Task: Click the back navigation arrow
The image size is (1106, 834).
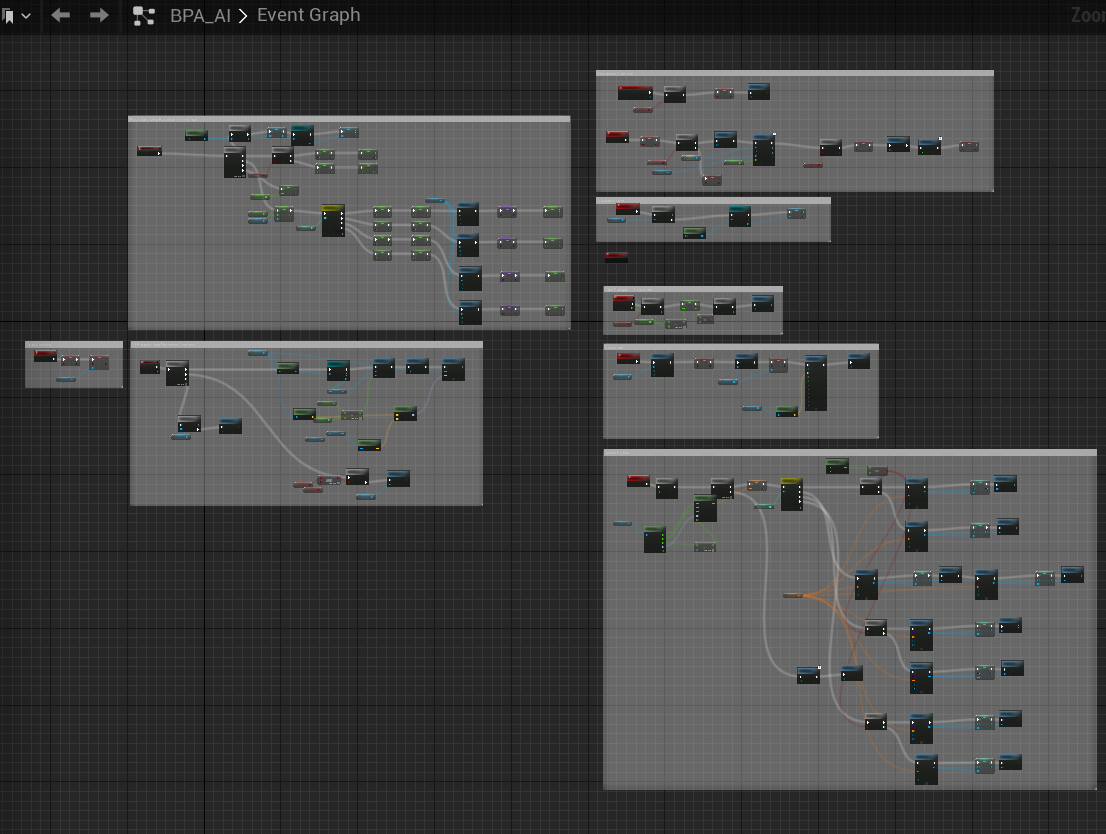Action: 61,15
